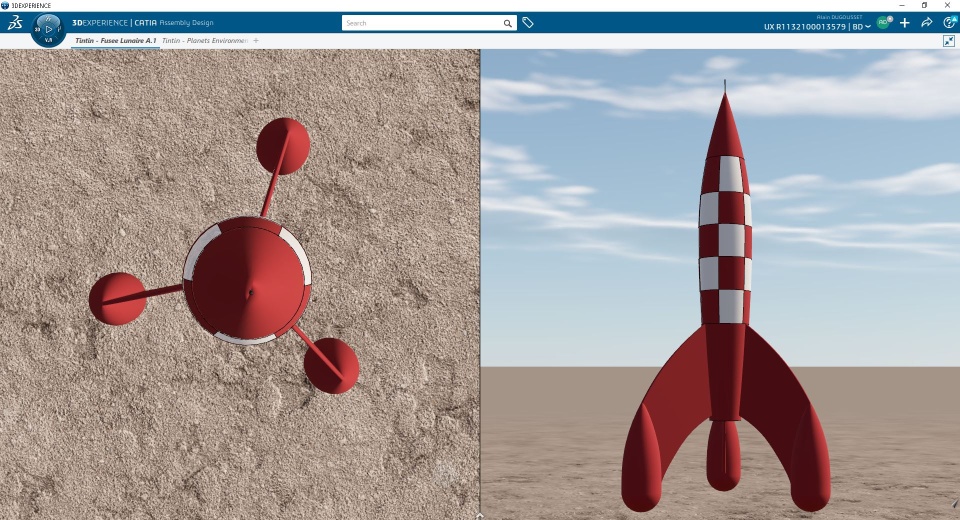
Task: Select the left landing foot in top view
Action: coord(118,298)
